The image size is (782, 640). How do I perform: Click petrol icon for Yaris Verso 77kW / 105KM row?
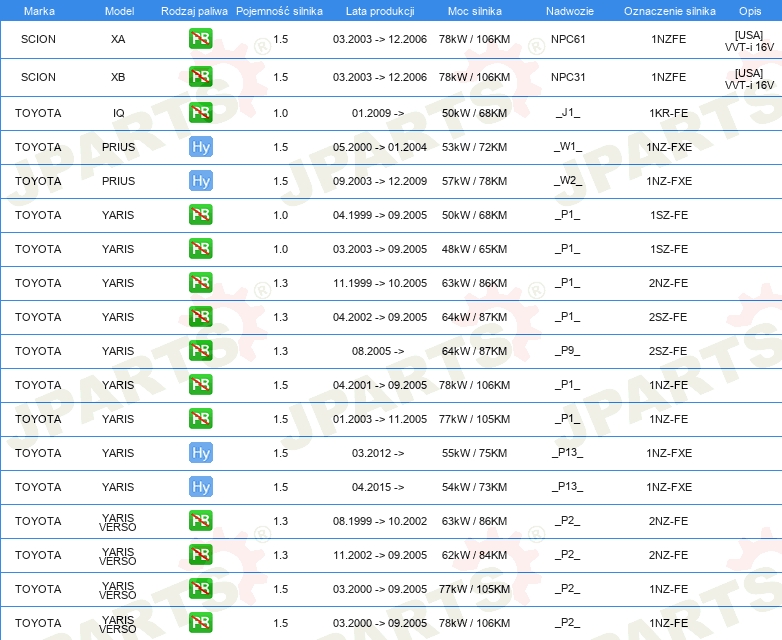[x=200, y=589]
